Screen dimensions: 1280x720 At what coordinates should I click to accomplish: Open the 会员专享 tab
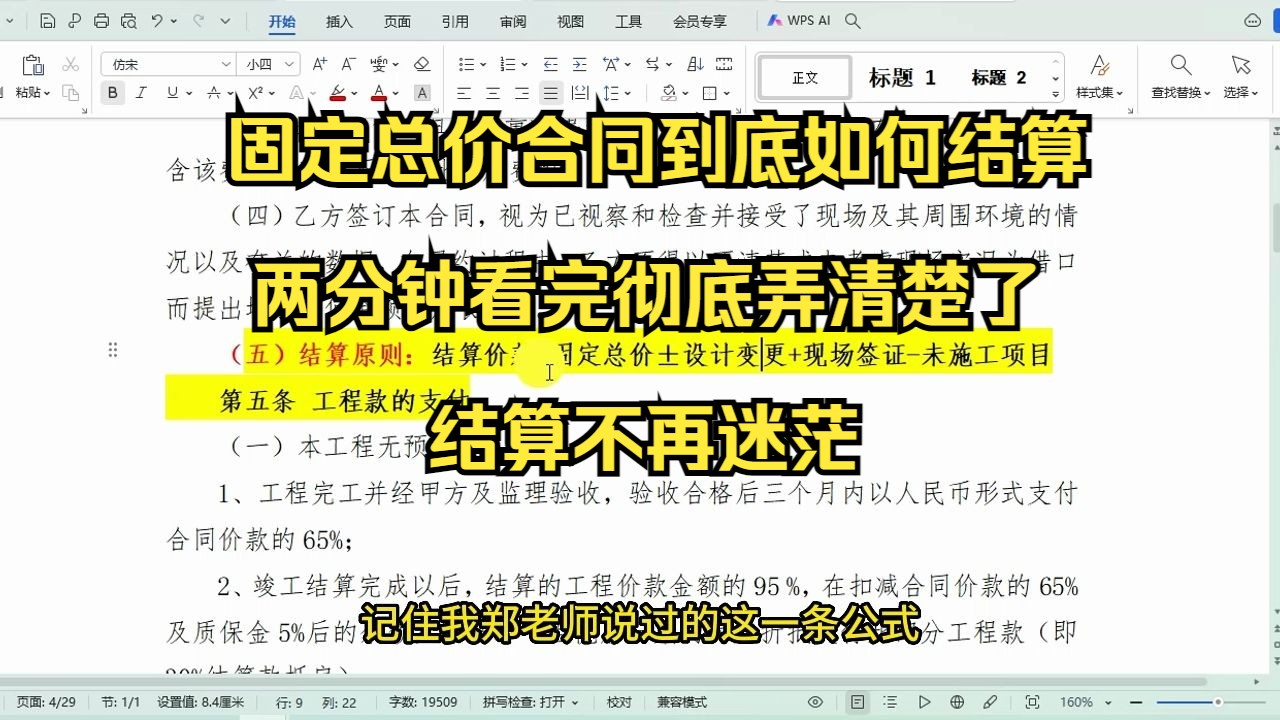(700, 21)
